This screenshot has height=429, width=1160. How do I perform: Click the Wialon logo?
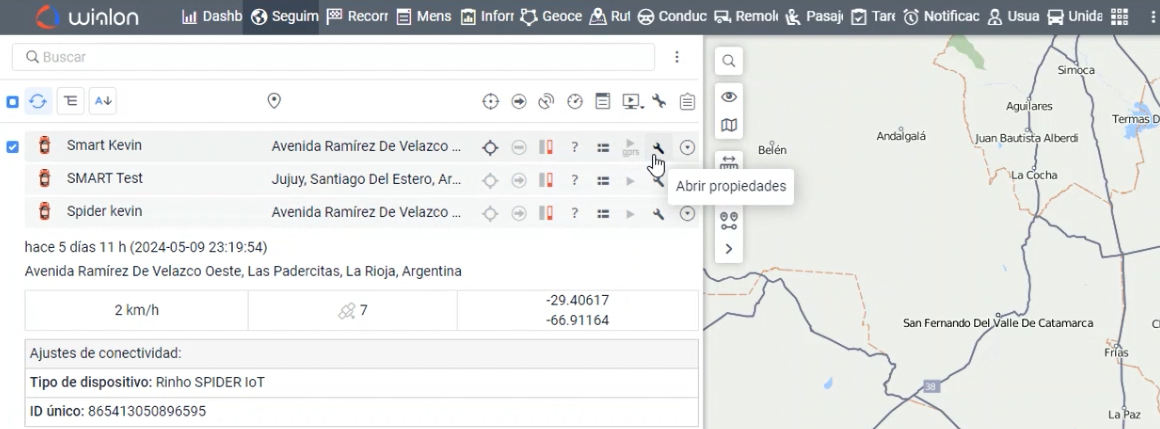[x=87, y=17]
